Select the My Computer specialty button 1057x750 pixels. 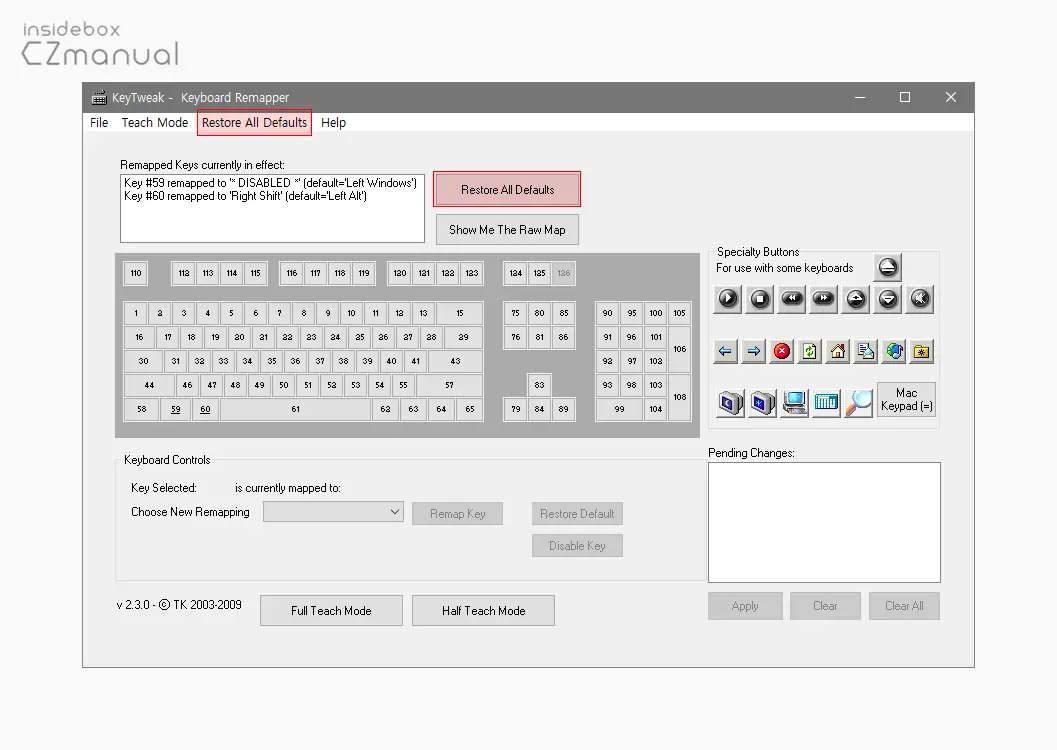(794, 402)
